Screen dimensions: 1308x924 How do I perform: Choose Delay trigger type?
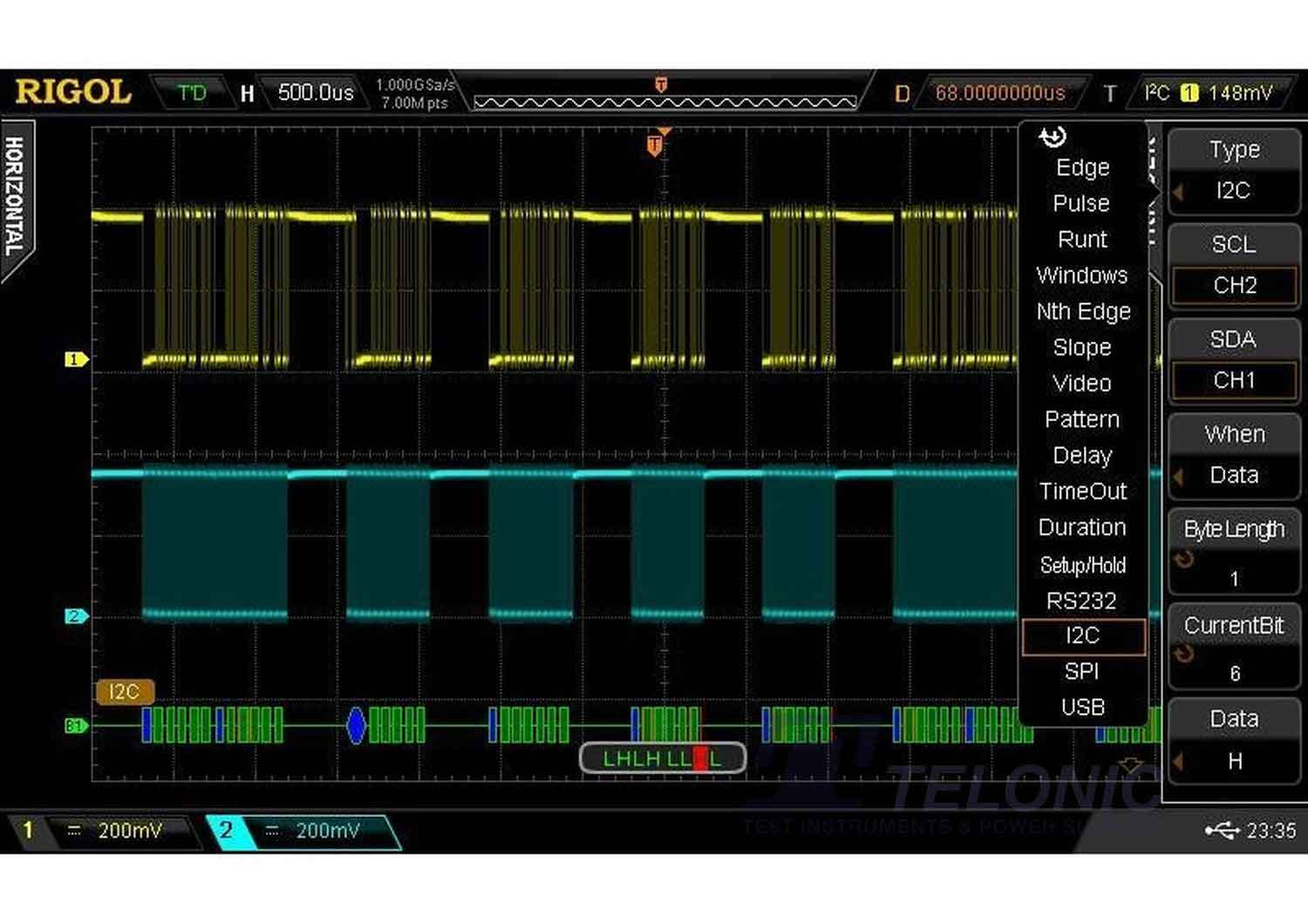1082,455
